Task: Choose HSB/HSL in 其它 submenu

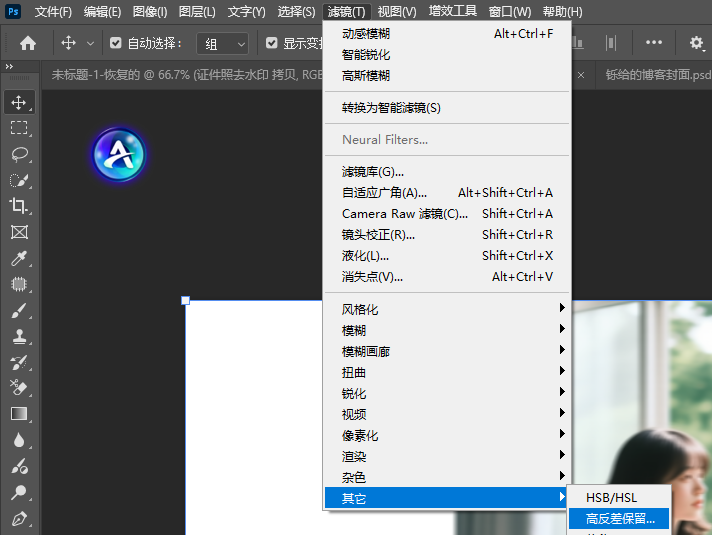Action: 619,498
